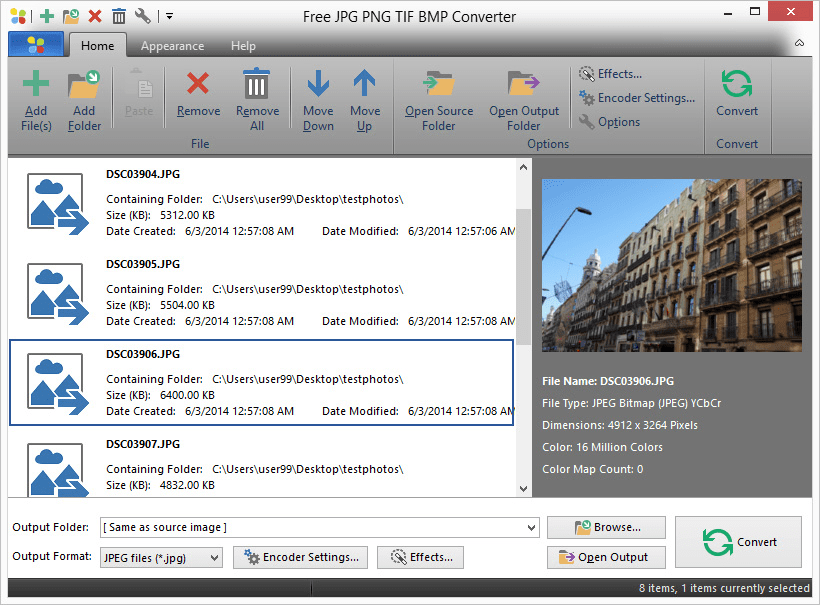Open Source Folder from the ribbon

tap(438, 100)
